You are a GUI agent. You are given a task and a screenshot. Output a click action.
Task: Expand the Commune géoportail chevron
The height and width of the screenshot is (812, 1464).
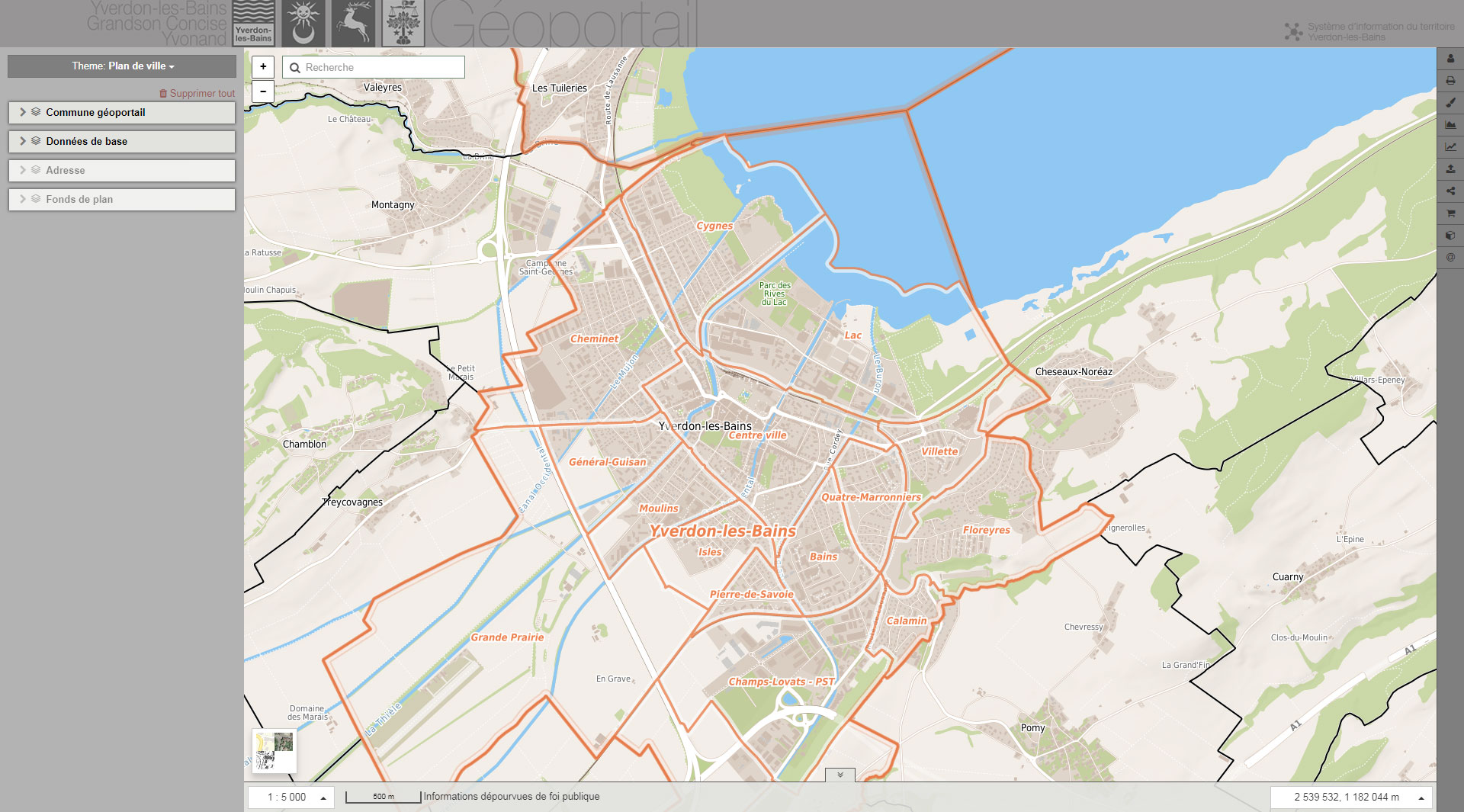coord(22,112)
